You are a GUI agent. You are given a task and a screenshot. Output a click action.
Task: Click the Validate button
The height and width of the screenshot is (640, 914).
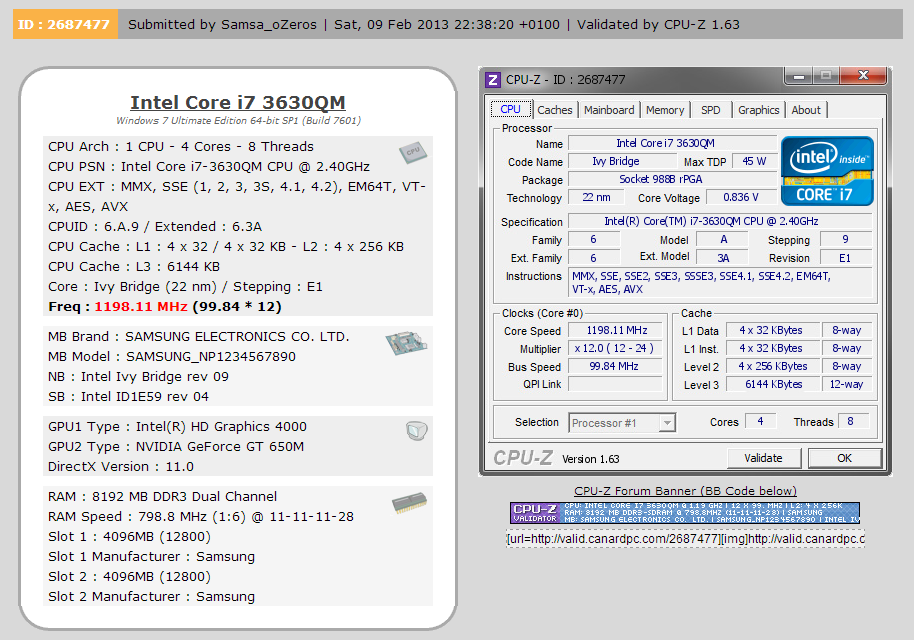(x=764, y=458)
